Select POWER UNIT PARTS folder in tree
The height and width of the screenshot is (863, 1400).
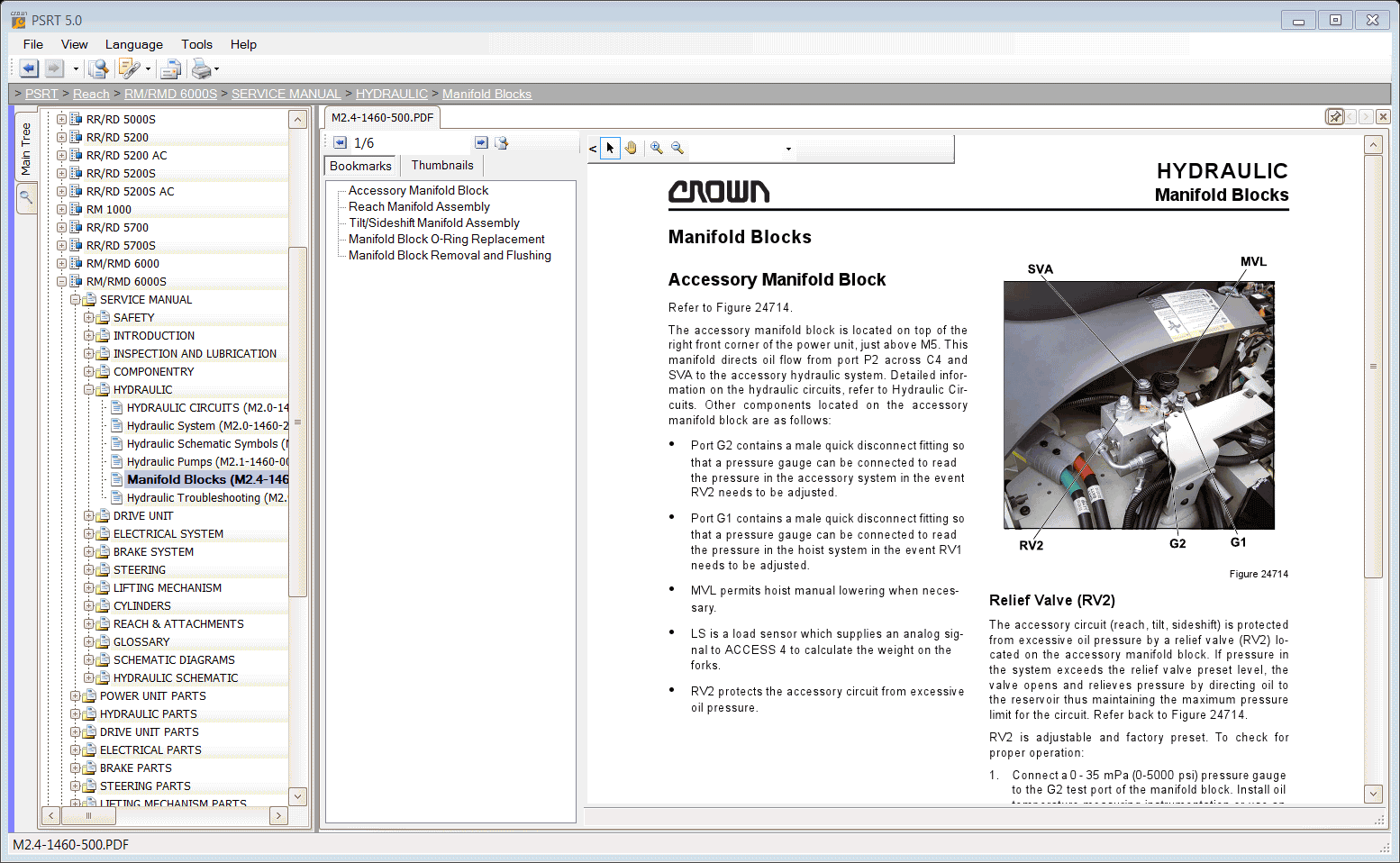click(x=153, y=695)
